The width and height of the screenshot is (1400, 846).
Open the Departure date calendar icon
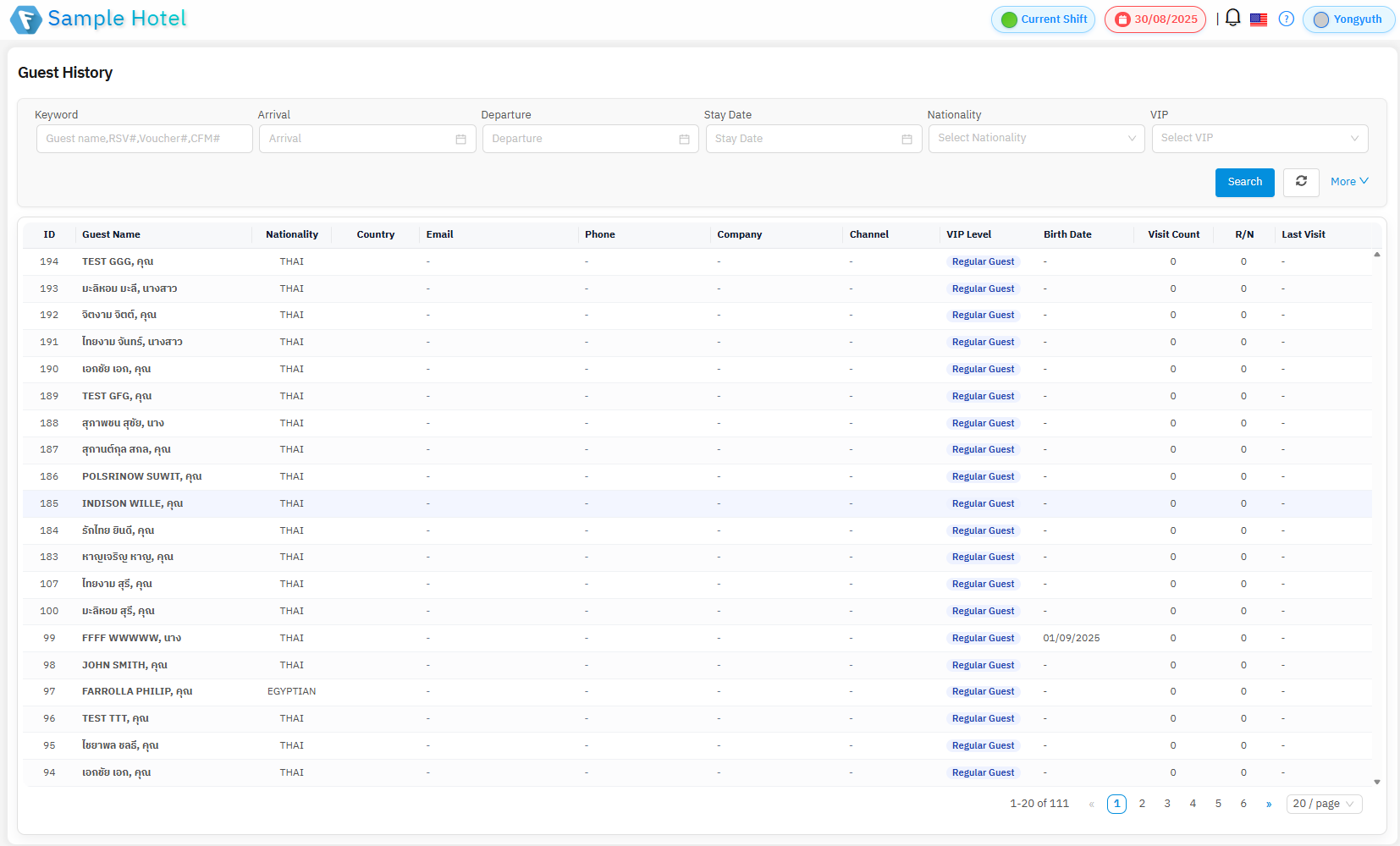[684, 140]
